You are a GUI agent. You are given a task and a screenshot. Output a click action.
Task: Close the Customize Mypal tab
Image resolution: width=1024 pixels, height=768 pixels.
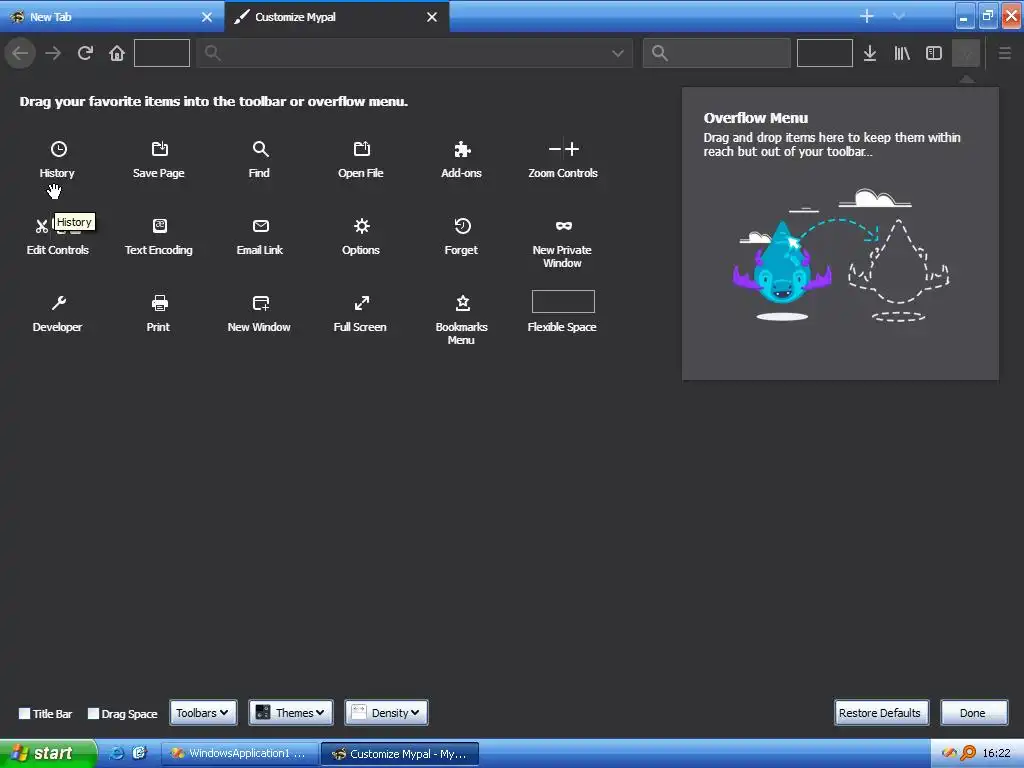(x=432, y=17)
